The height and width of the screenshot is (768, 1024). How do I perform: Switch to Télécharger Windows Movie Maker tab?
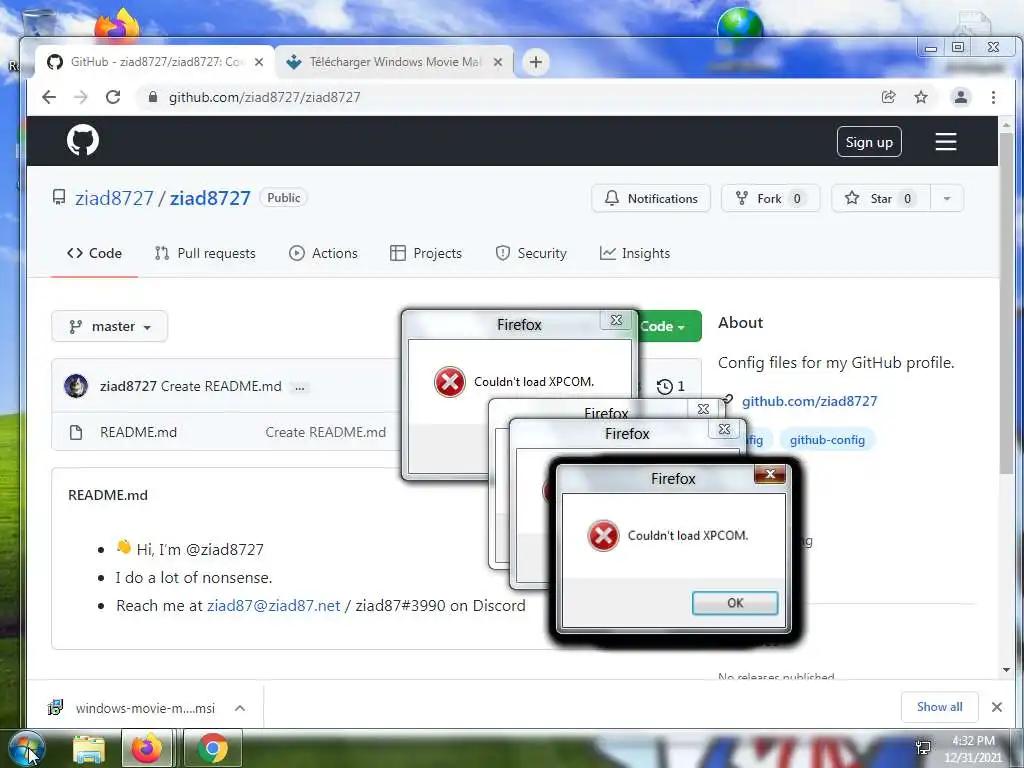pos(394,62)
